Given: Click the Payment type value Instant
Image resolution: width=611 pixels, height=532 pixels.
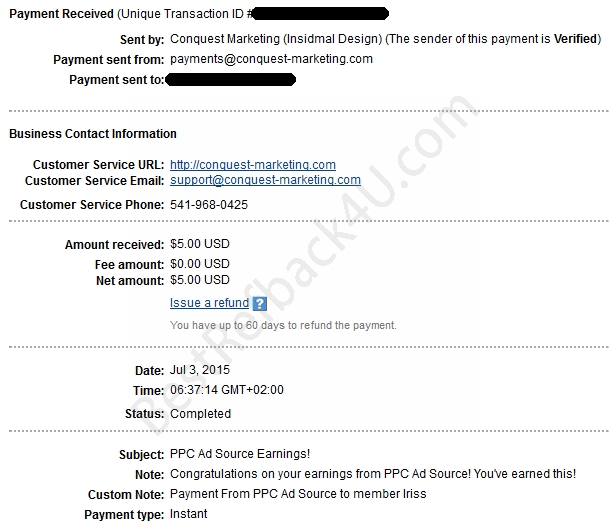Looking at the screenshot, I should pos(189,514).
